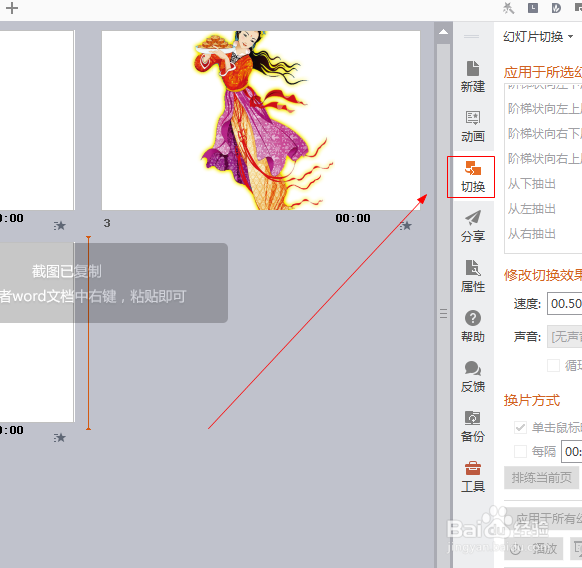Click the 排练当前页 button
582x568 pixels.
(x=542, y=478)
